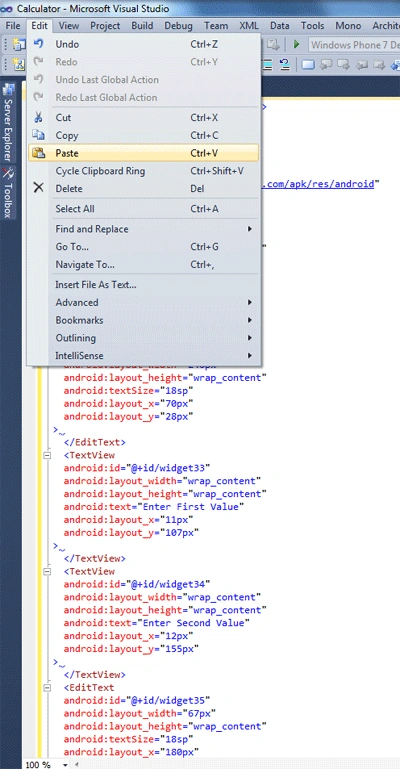400x769 pixels.
Task: Choose Undo from the Edit menu
Action: (x=144, y=44)
